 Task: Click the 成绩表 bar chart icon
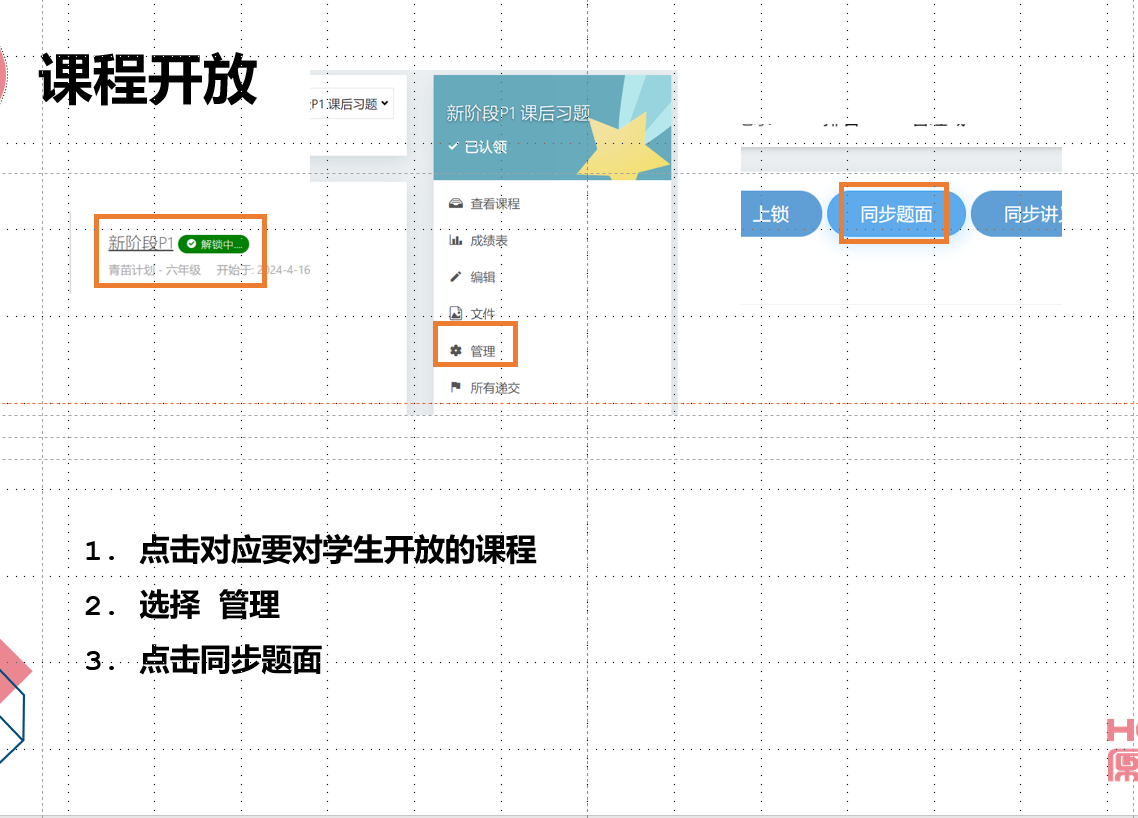coord(456,240)
